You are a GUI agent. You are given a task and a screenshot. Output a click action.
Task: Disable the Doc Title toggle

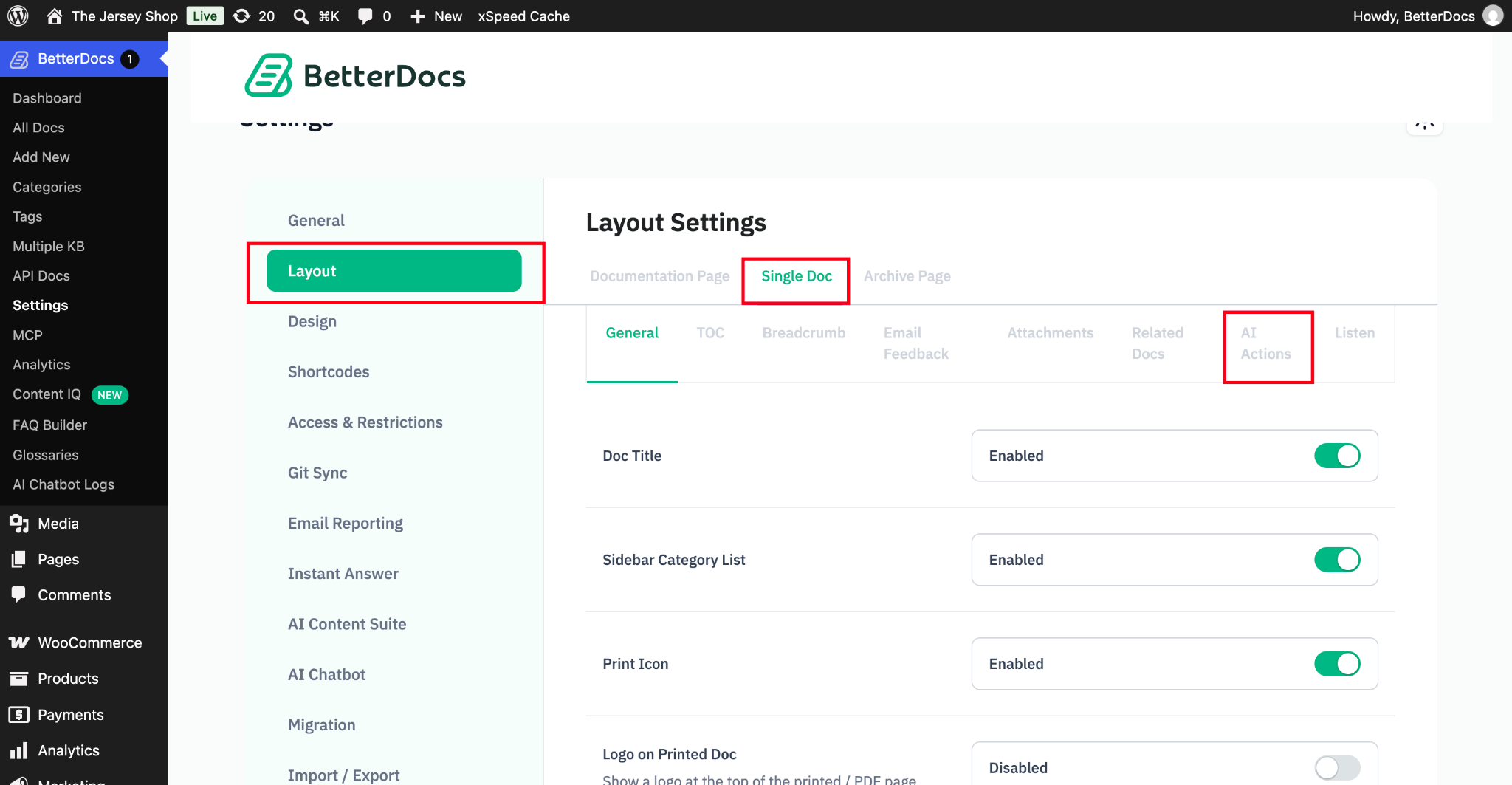tap(1337, 456)
